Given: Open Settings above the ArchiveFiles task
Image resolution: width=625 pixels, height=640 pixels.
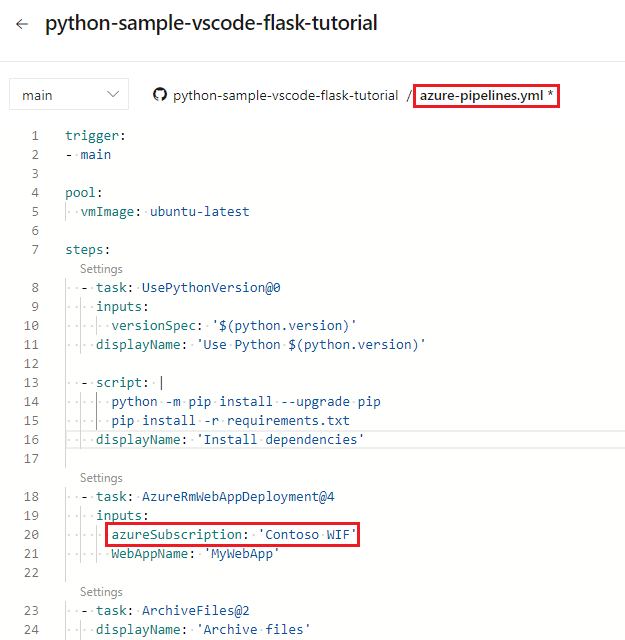Looking at the screenshot, I should click(101, 592).
